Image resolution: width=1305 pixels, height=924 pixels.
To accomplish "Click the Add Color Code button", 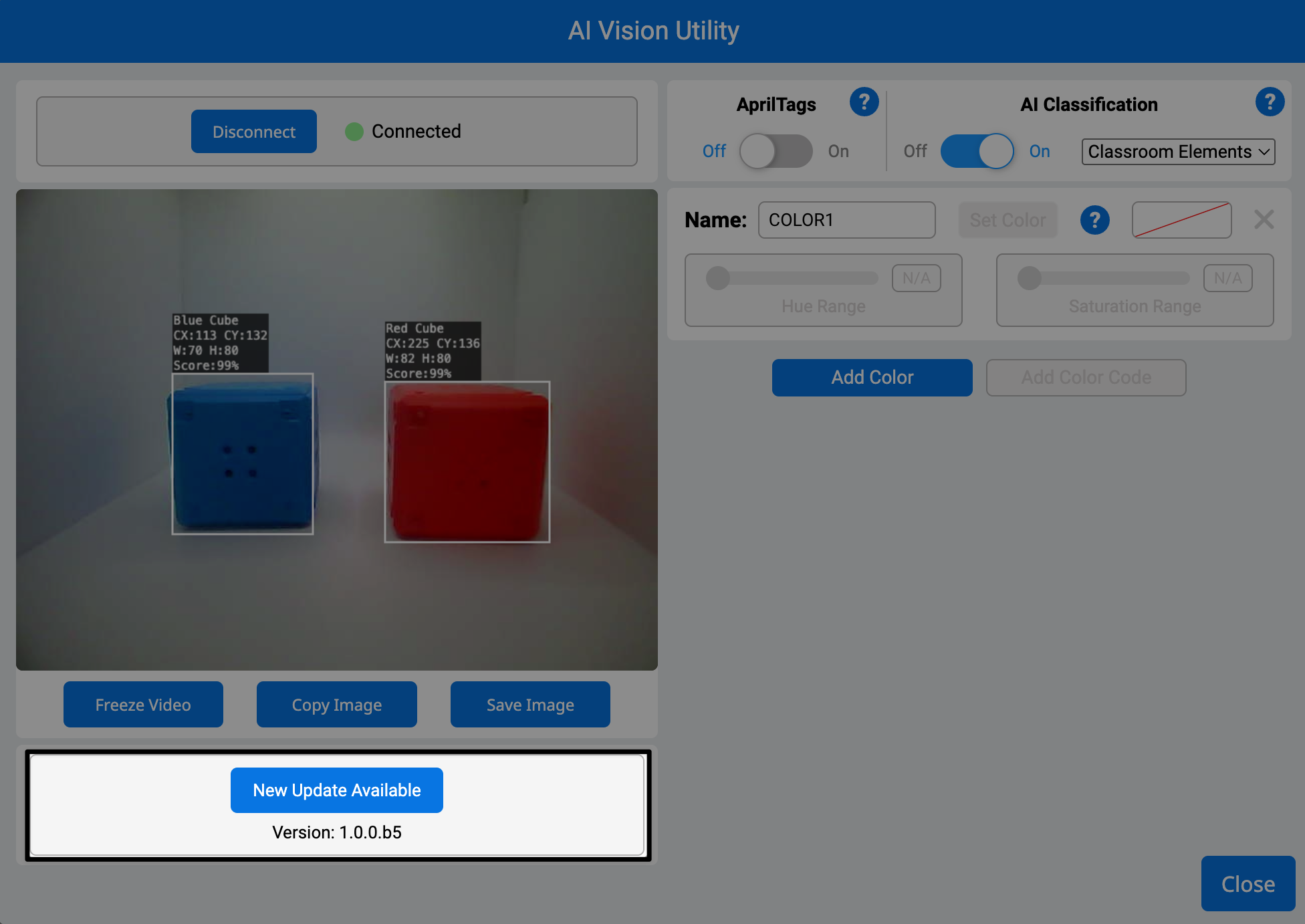I will pos(1086,377).
